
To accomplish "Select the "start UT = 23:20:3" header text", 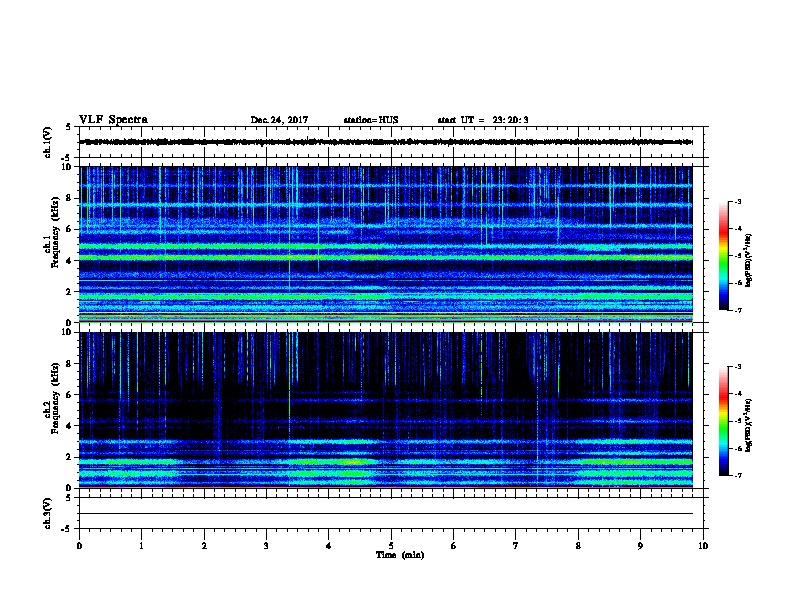I will (483, 120).
